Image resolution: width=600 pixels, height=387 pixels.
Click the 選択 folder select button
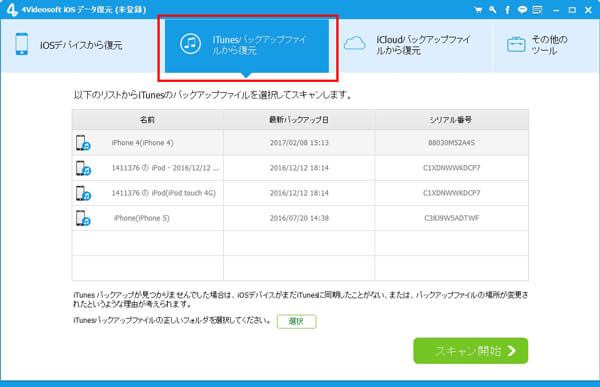[297, 322]
